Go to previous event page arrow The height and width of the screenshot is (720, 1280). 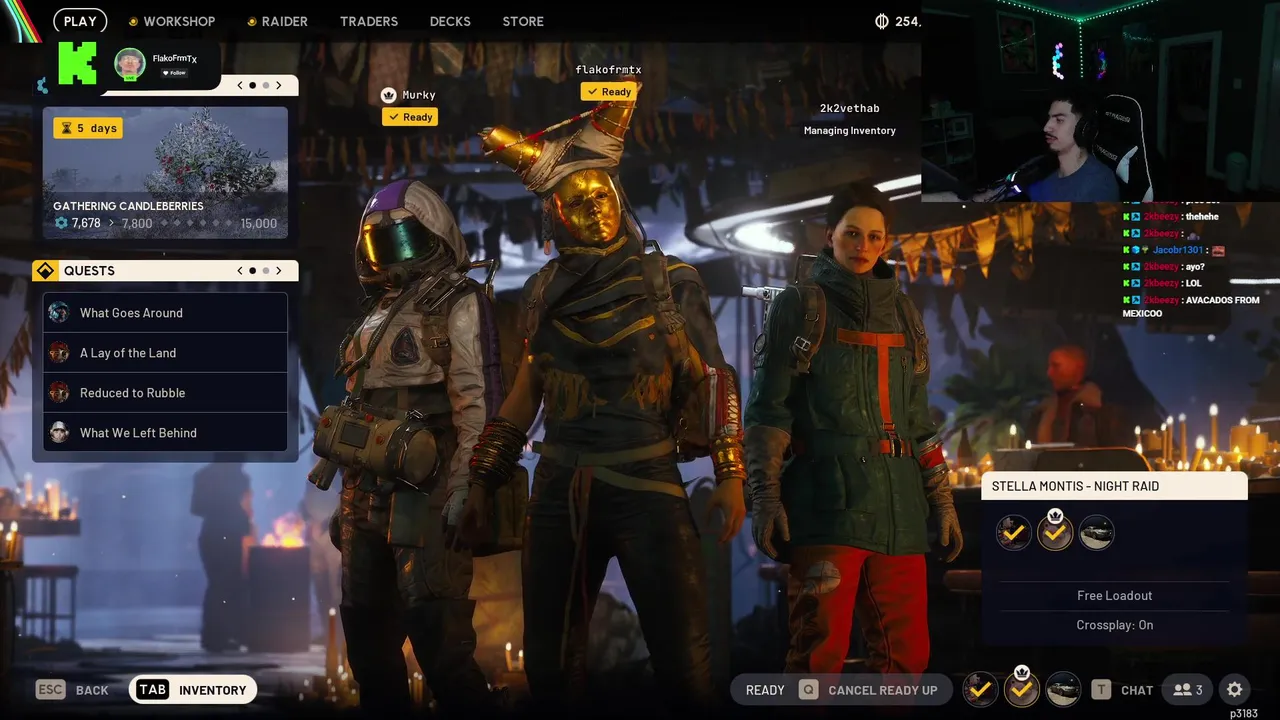[x=240, y=85]
